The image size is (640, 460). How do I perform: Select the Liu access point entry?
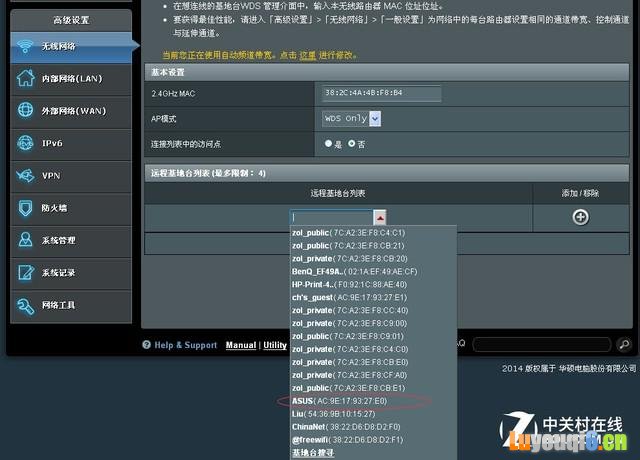pos(333,414)
